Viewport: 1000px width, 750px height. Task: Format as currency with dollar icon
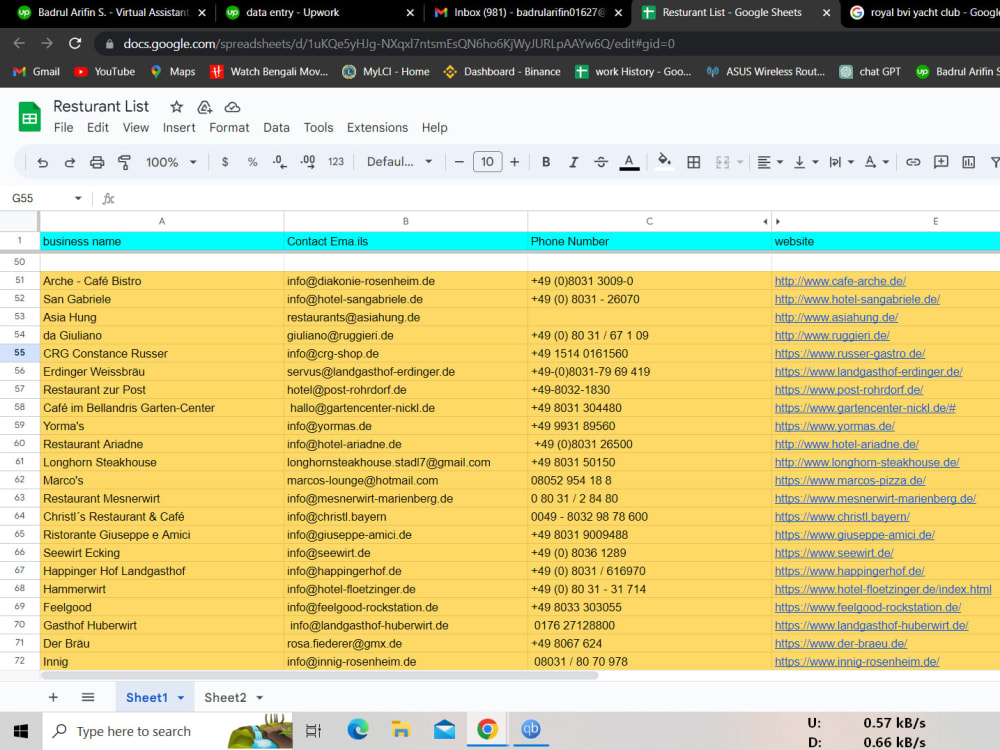(225, 162)
